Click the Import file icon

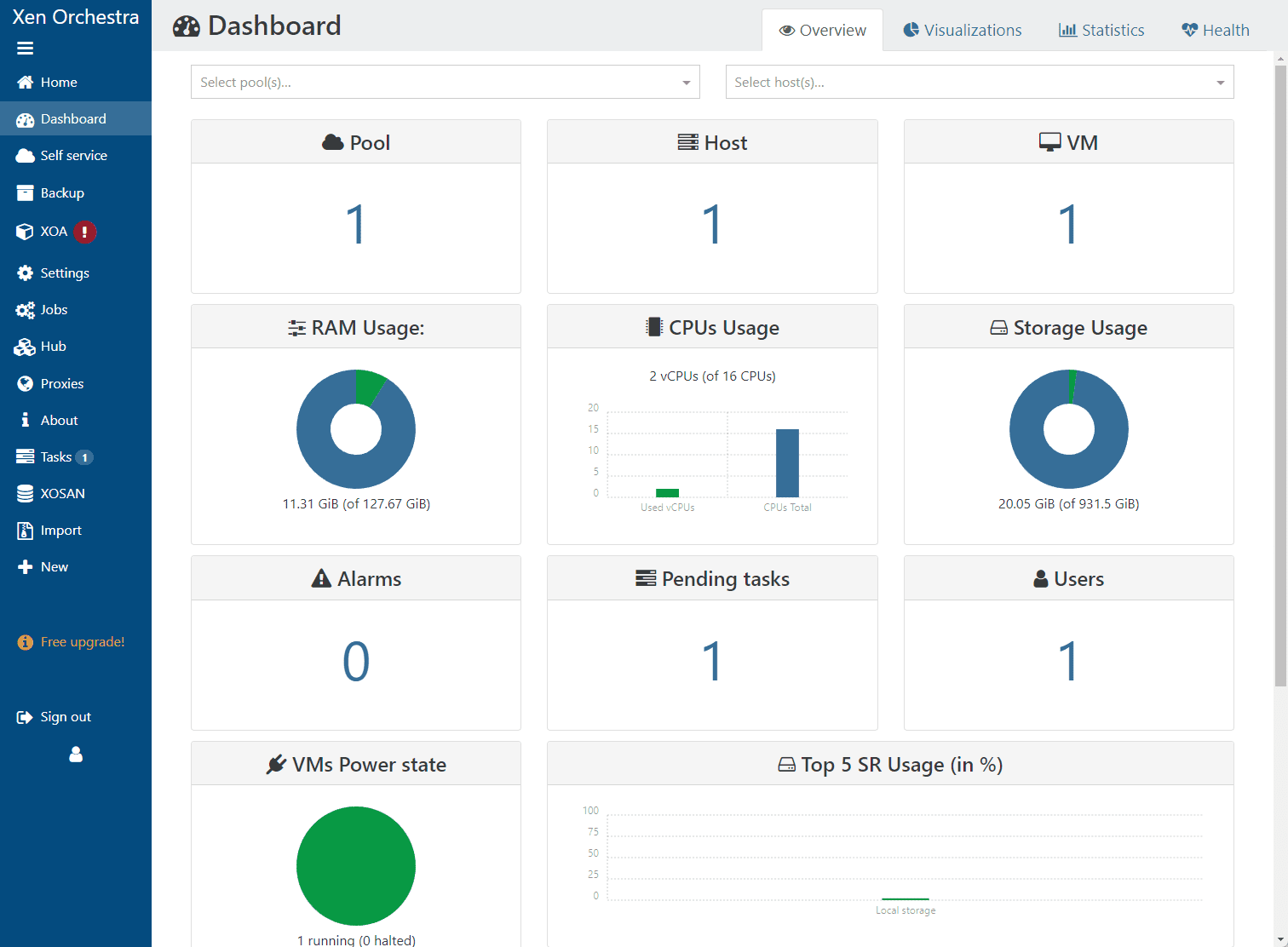click(x=25, y=531)
